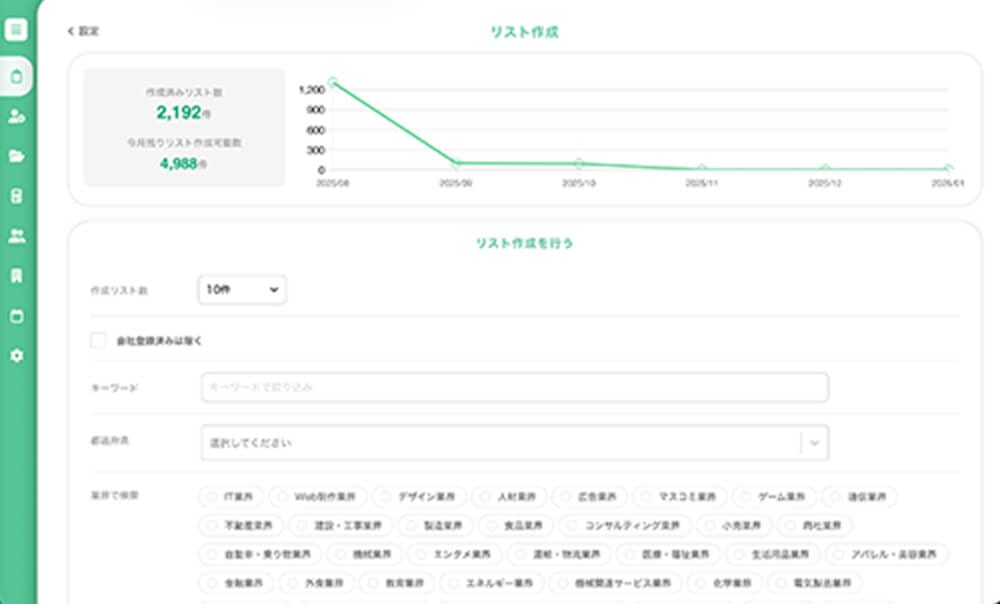1000x604 pixels.
Task: Open the user management sidebar icon
Action: (16, 117)
